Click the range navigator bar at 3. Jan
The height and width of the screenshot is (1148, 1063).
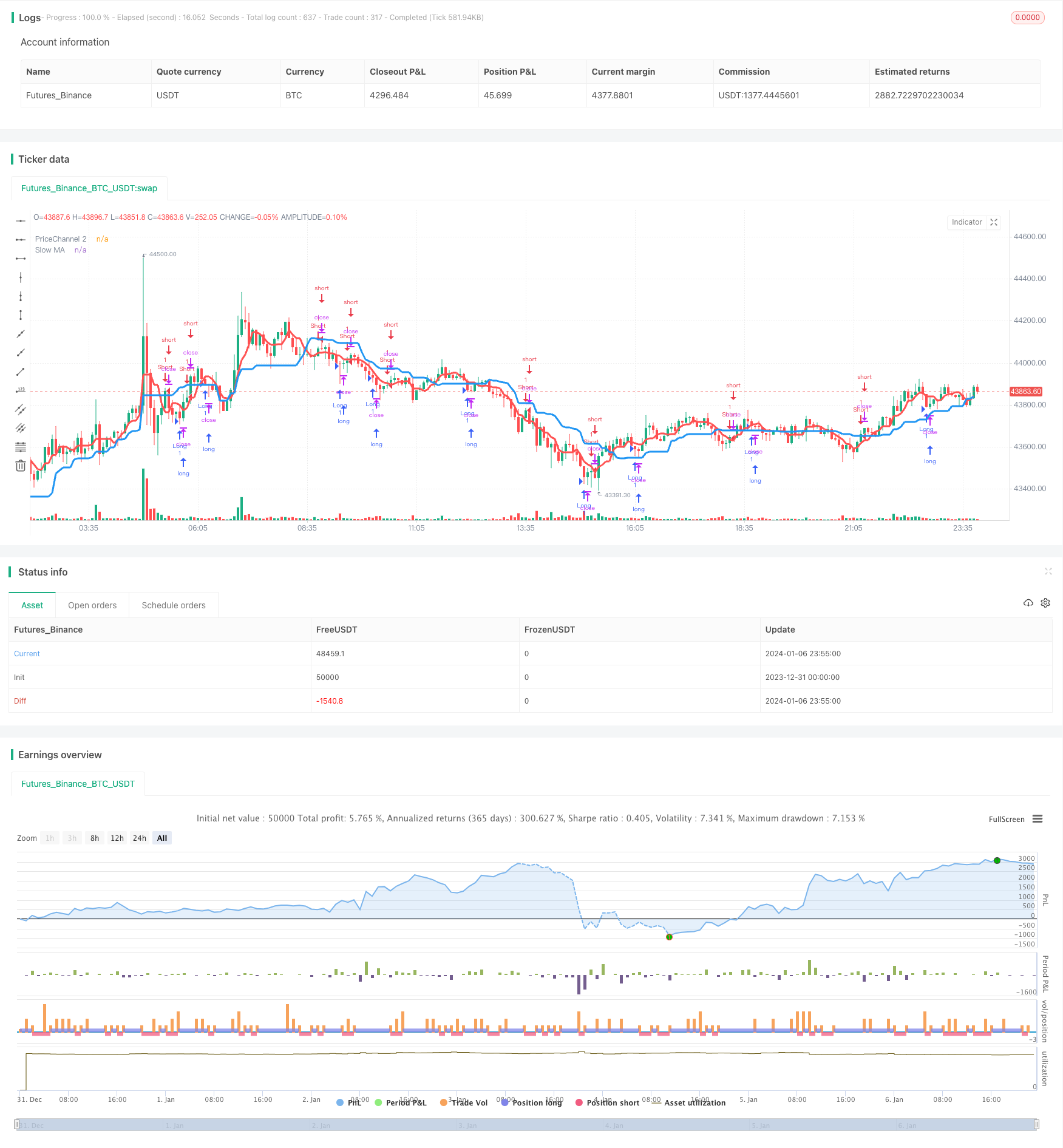pyautogui.click(x=466, y=1125)
